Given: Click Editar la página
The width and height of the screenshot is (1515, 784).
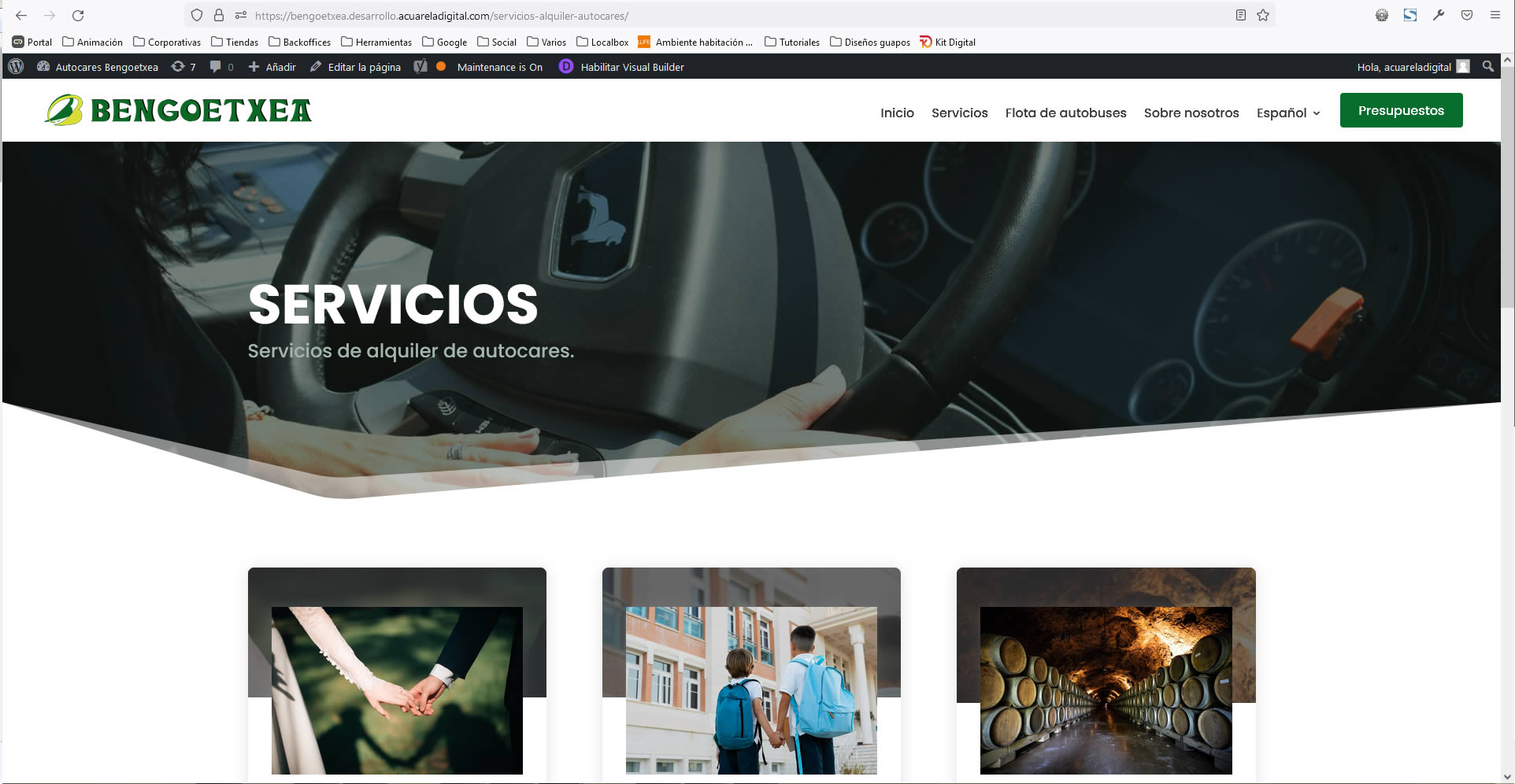Looking at the screenshot, I should point(355,67).
